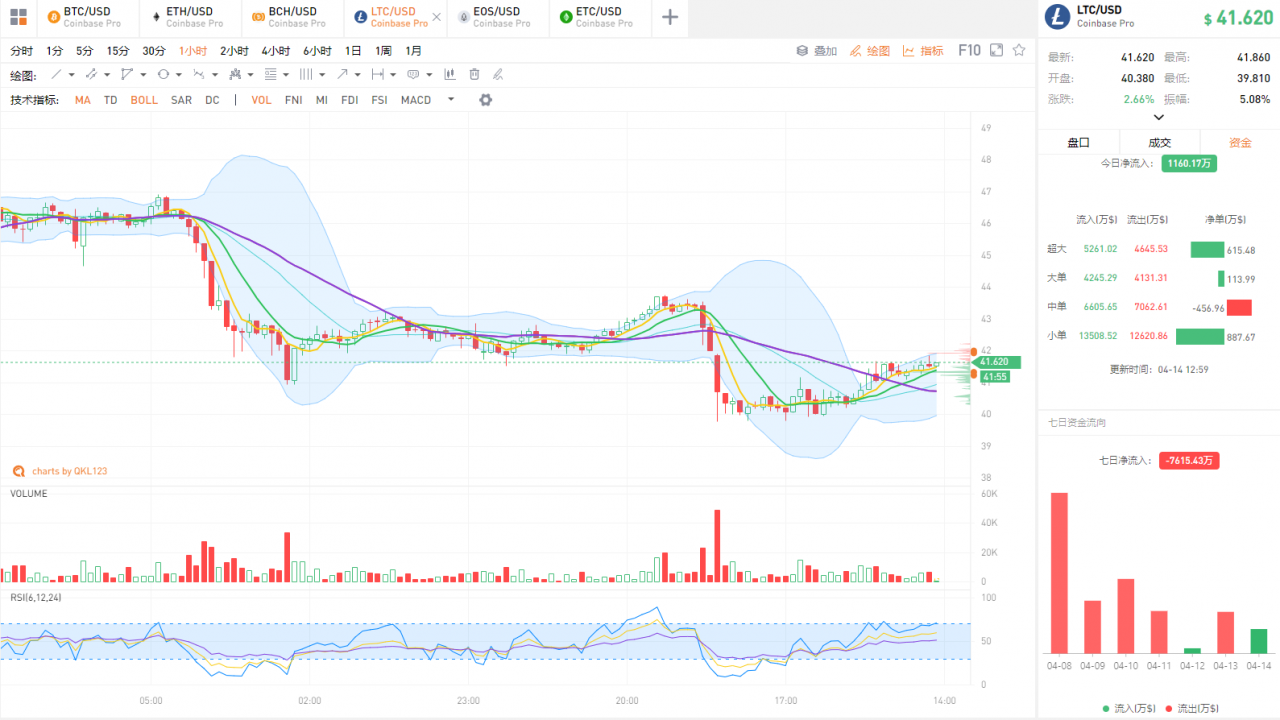
Task: Toggle the MA indicator
Action: (x=82, y=100)
